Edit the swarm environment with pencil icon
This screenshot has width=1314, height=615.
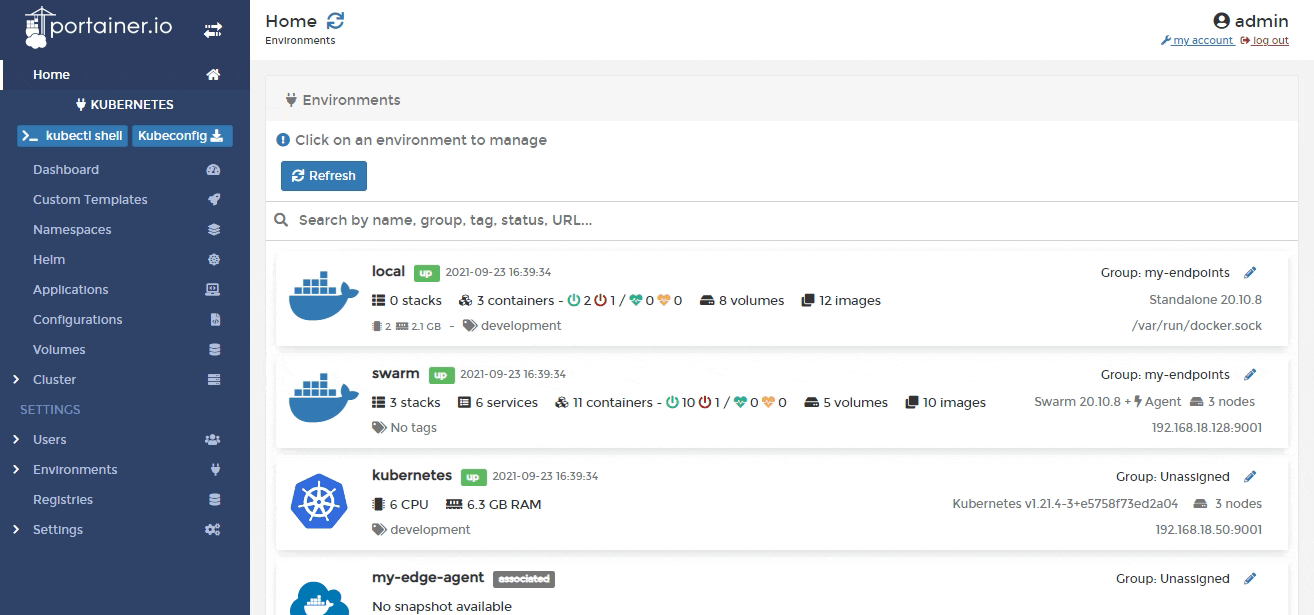click(x=1250, y=375)
